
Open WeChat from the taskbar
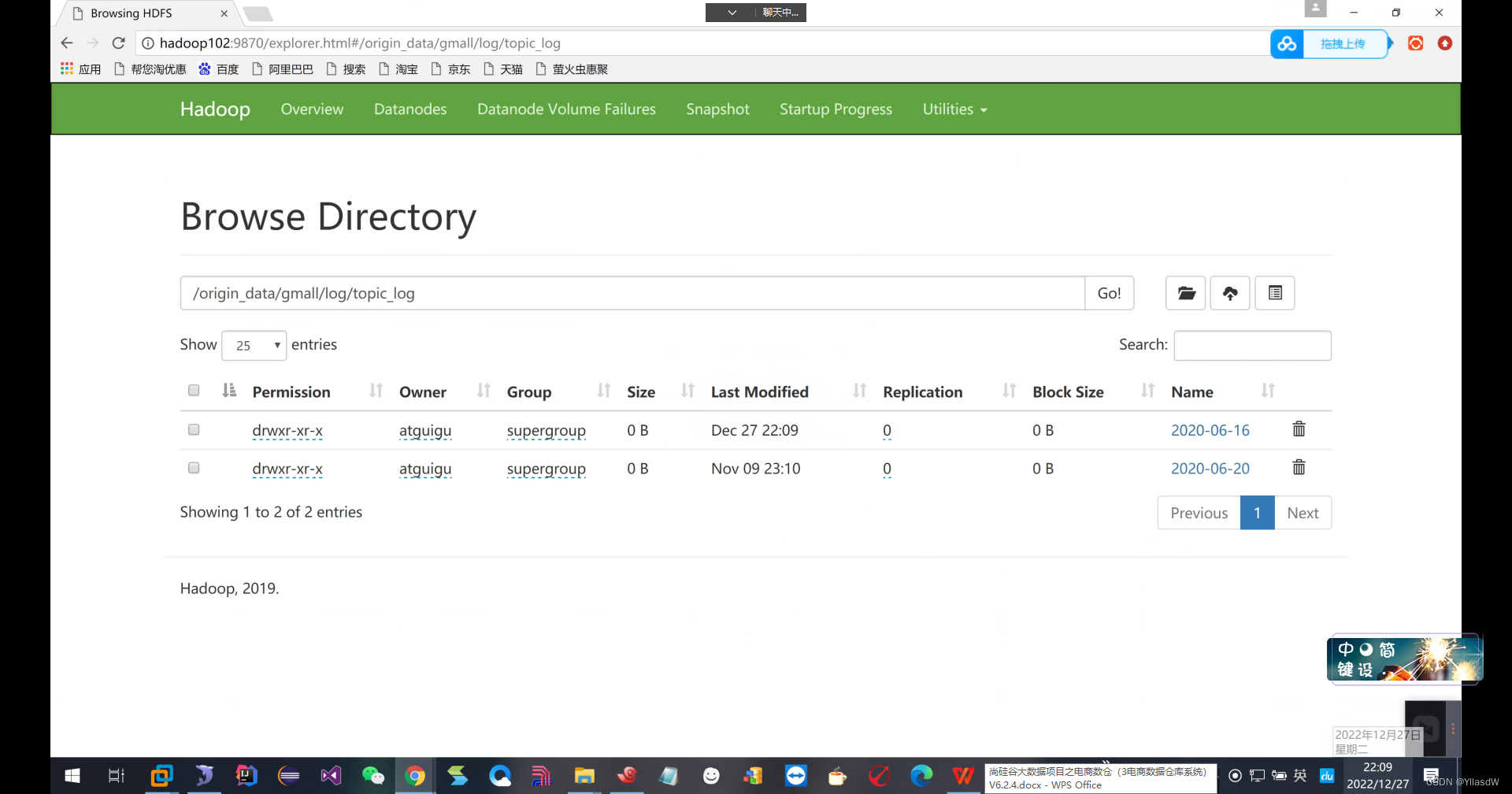[372, 776]
